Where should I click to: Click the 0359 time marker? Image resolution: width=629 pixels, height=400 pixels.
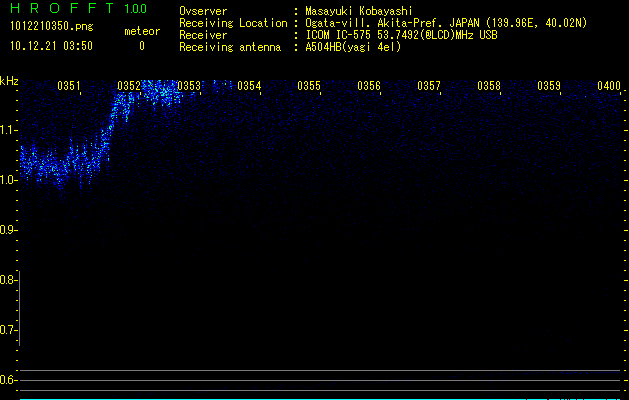[549, 86]
